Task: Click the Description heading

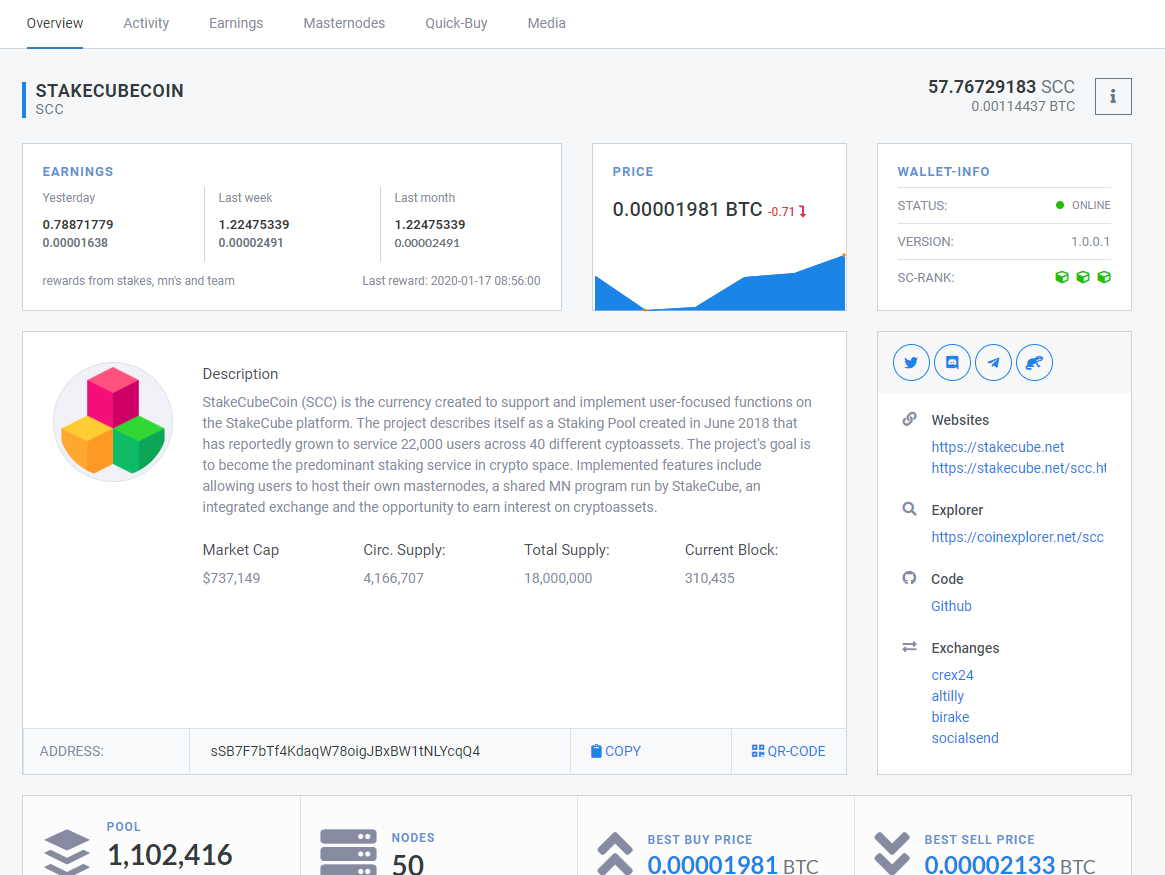Action: coord(241,374)
